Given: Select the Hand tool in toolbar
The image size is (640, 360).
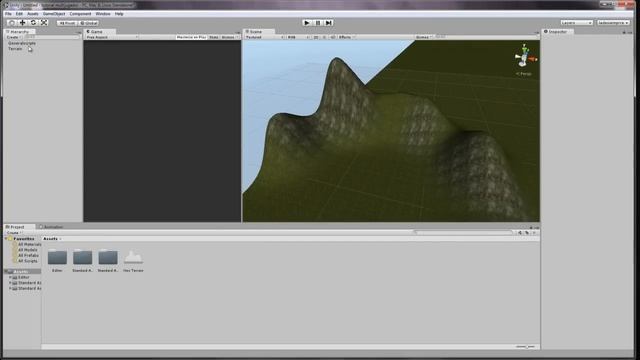Looking at the screenshot, I should pos(12,23).
